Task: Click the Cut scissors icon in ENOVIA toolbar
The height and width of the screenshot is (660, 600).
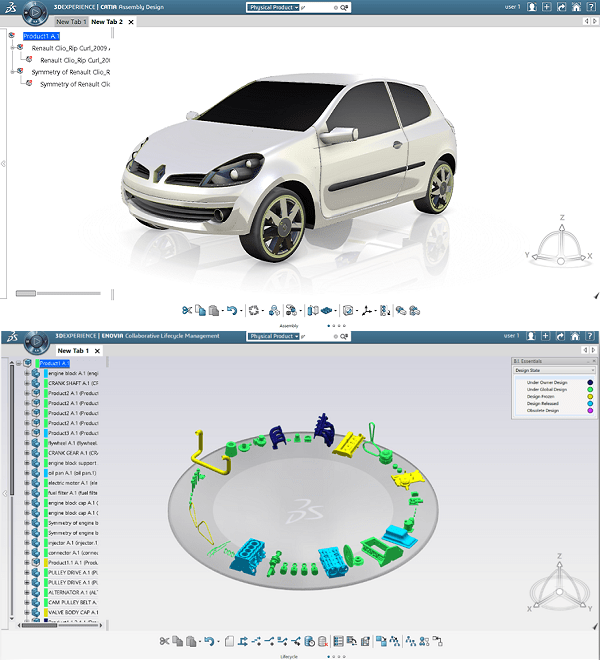Action: pos(164,641)
